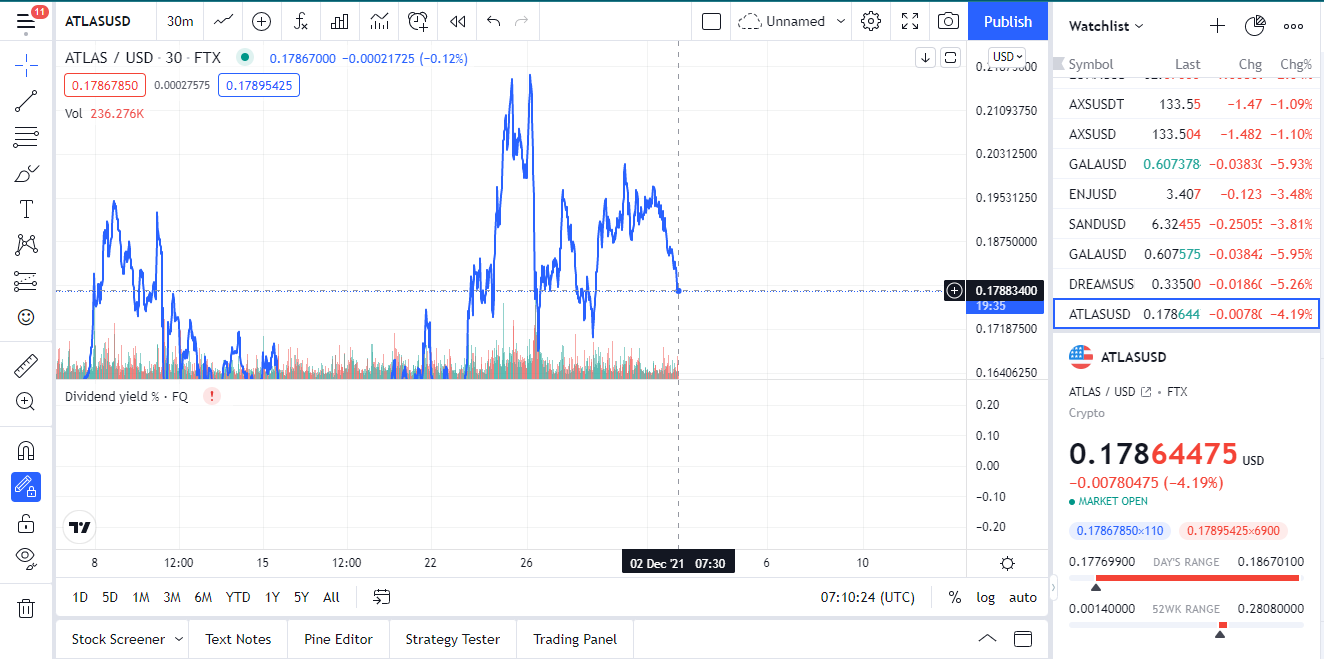Open watchlist three-dot options
The image size is (1324, 659).
(1293, 26)
